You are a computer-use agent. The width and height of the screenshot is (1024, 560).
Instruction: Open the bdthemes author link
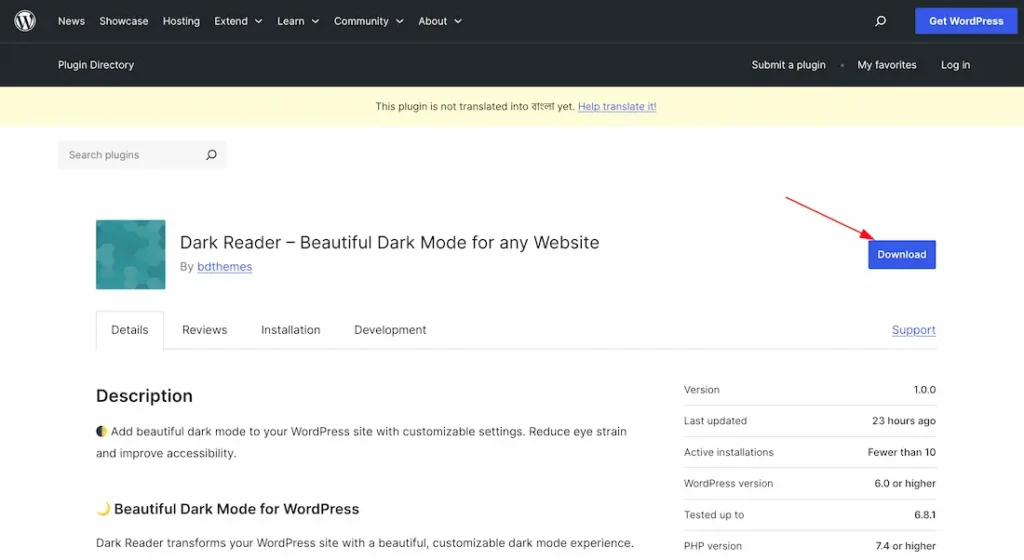point(225,267)
